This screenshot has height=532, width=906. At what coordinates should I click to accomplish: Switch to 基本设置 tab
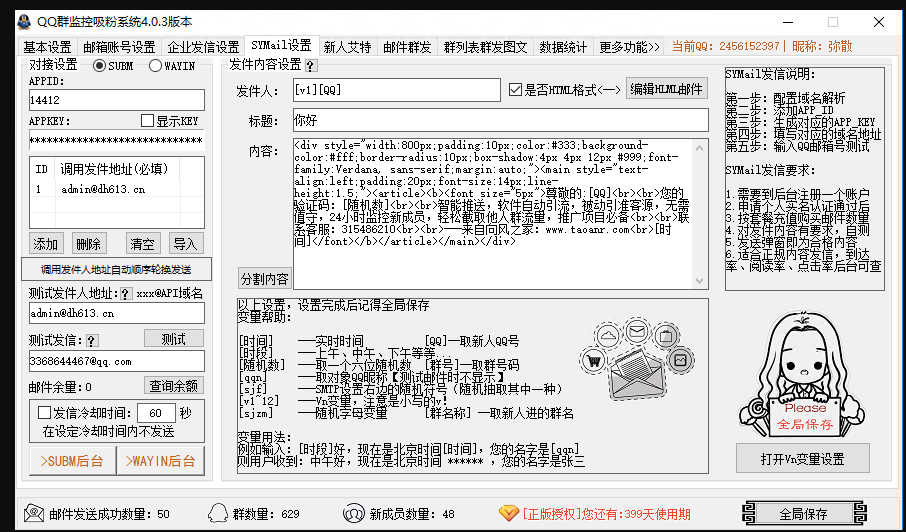[47, 47]
